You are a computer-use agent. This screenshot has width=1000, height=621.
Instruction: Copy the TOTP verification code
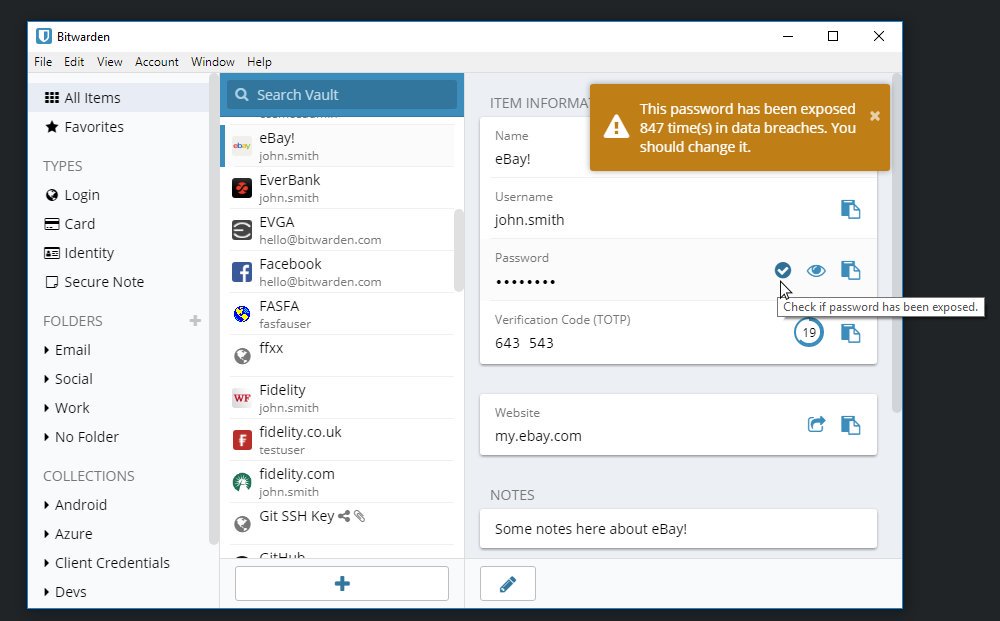(850, 333)
